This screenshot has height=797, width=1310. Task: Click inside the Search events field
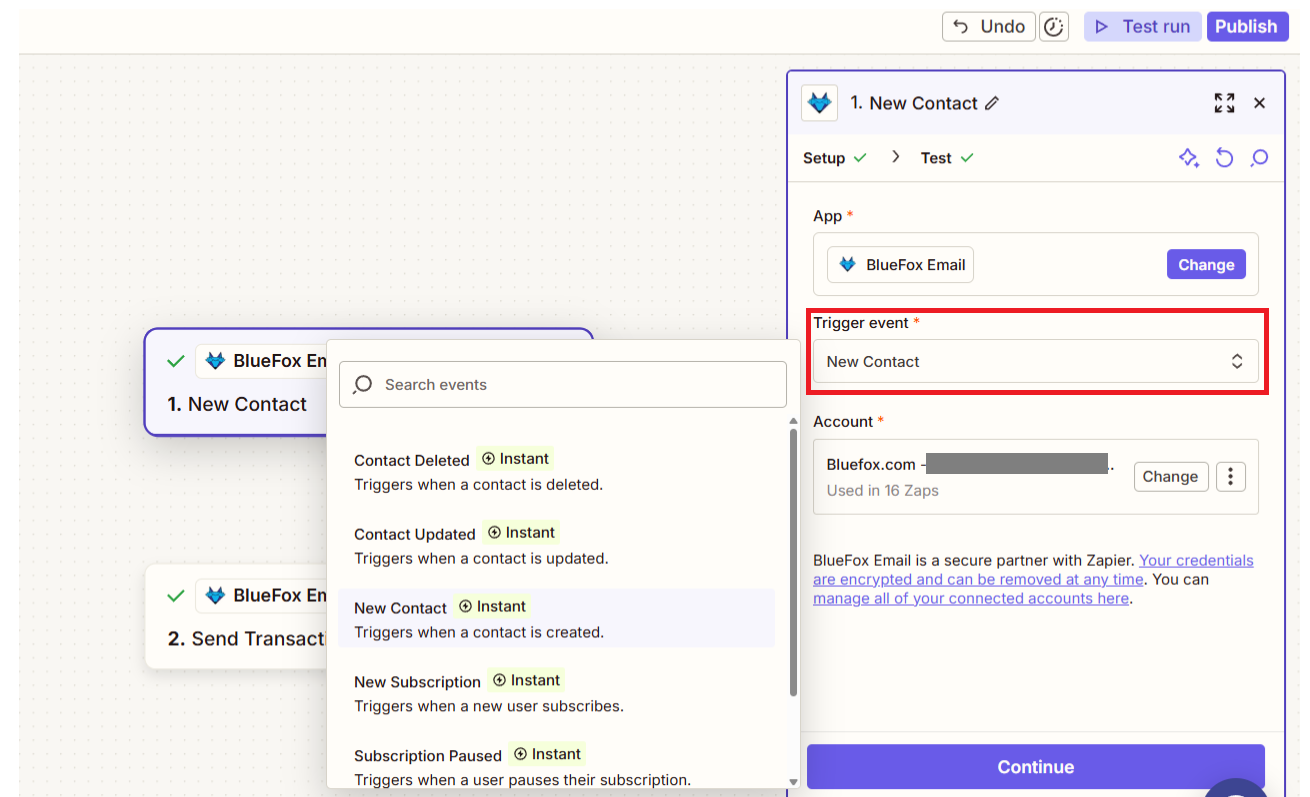coord(560,384)
